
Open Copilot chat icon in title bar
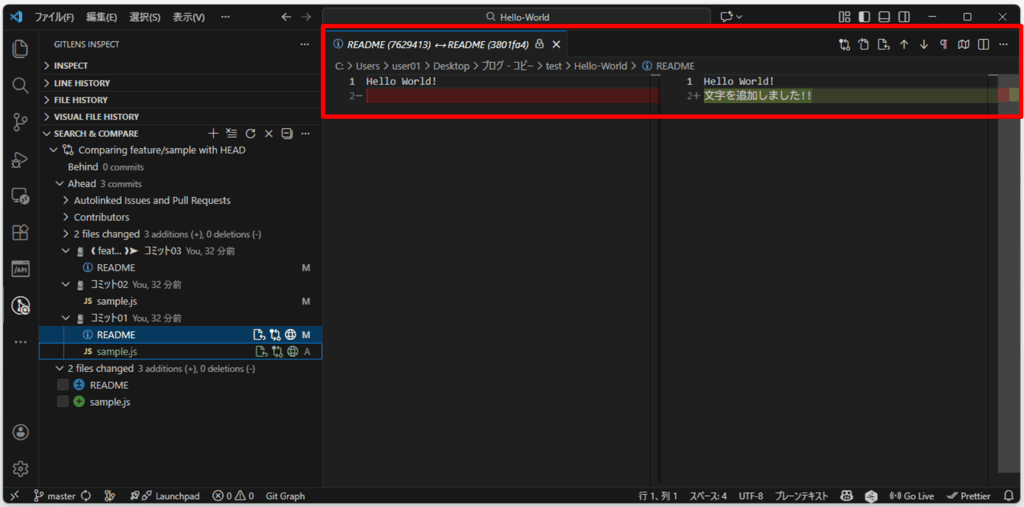[x=727, y=17]
